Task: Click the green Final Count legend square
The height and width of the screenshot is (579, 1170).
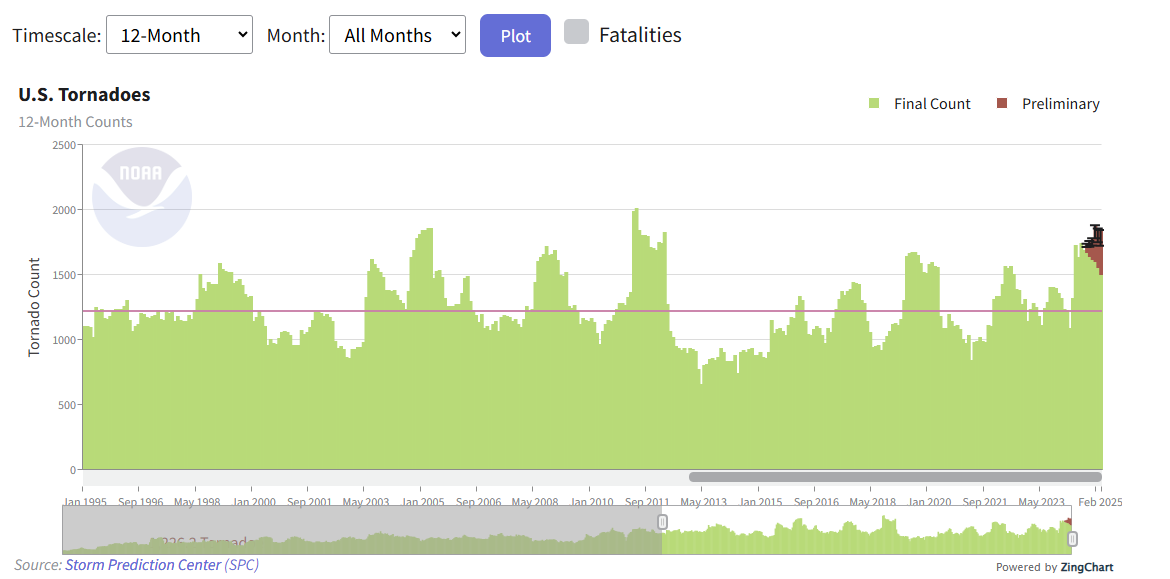Action: point(874,104)
